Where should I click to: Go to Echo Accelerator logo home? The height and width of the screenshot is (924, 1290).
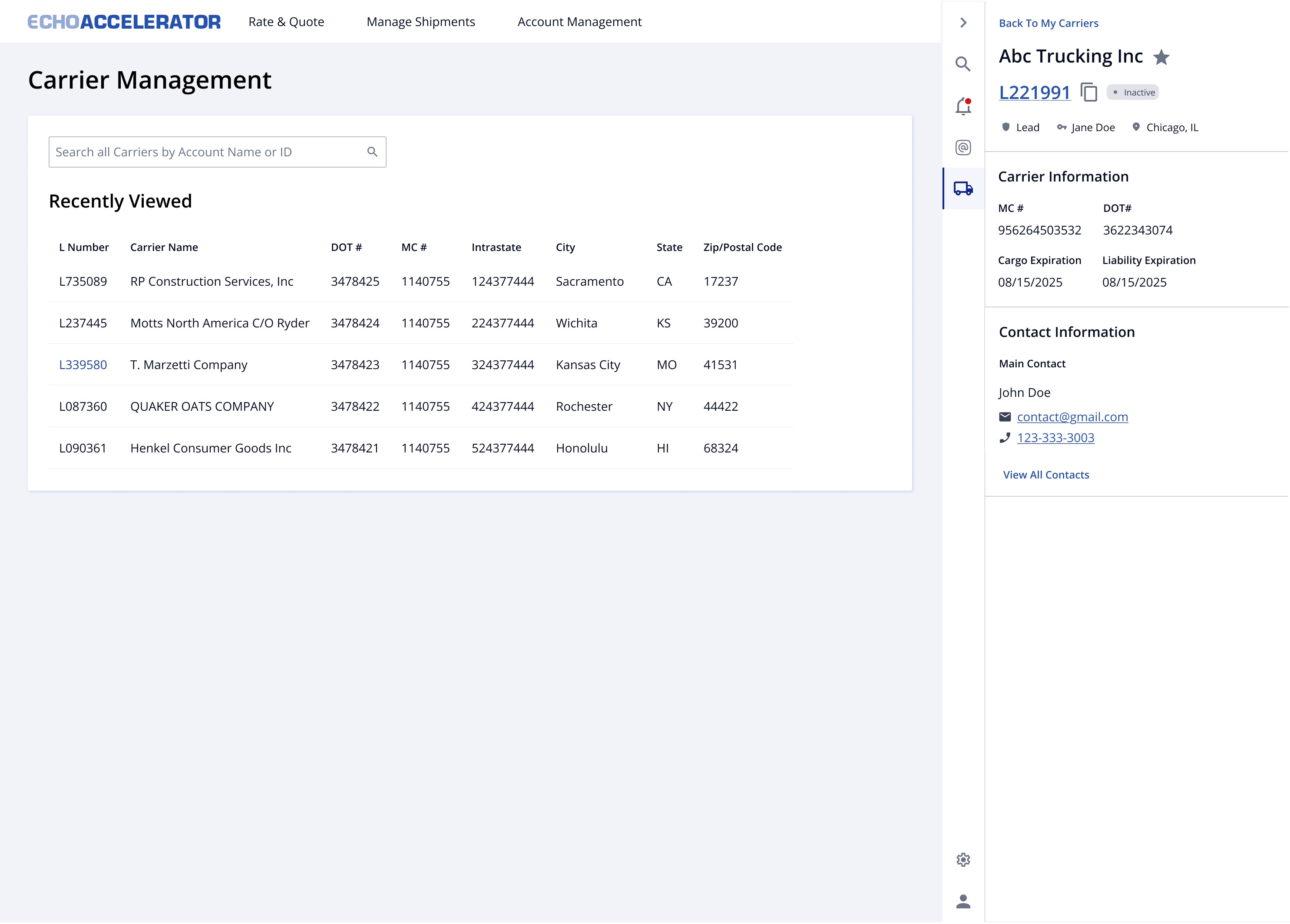click(x=124, y=22)
